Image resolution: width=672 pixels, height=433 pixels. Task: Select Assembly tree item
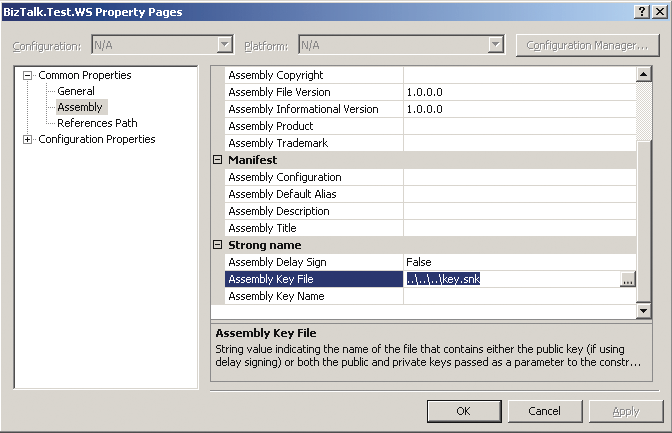pyautogui.click(x=80, y=107)
